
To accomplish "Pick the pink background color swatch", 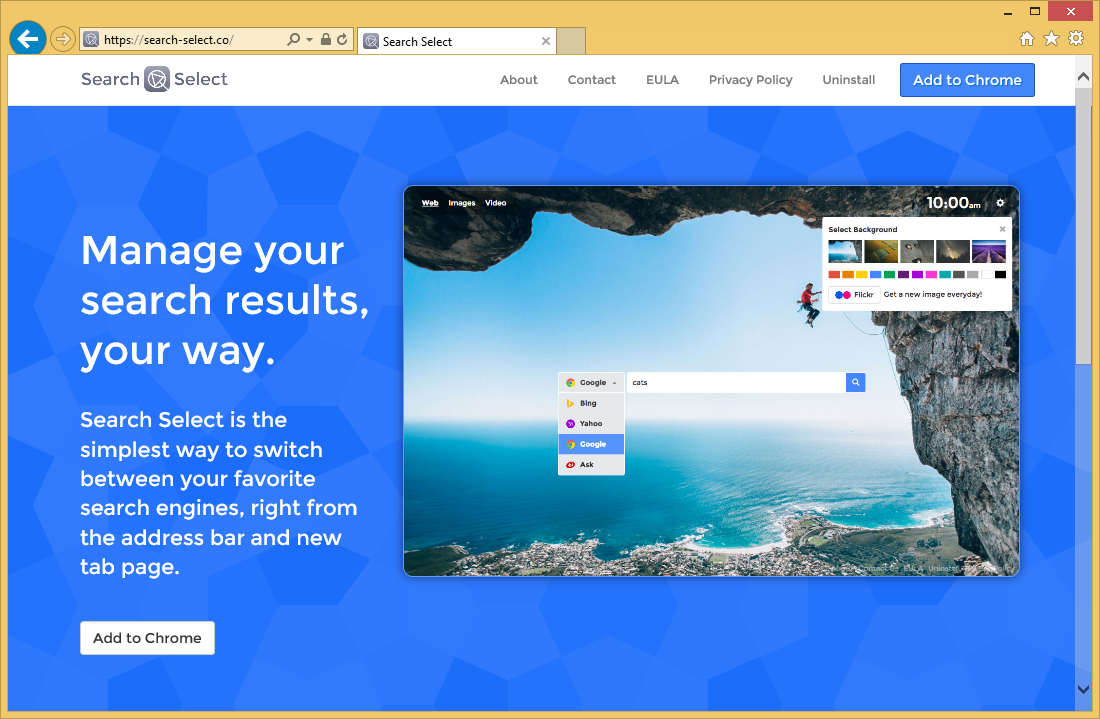I will coord(931,274).
